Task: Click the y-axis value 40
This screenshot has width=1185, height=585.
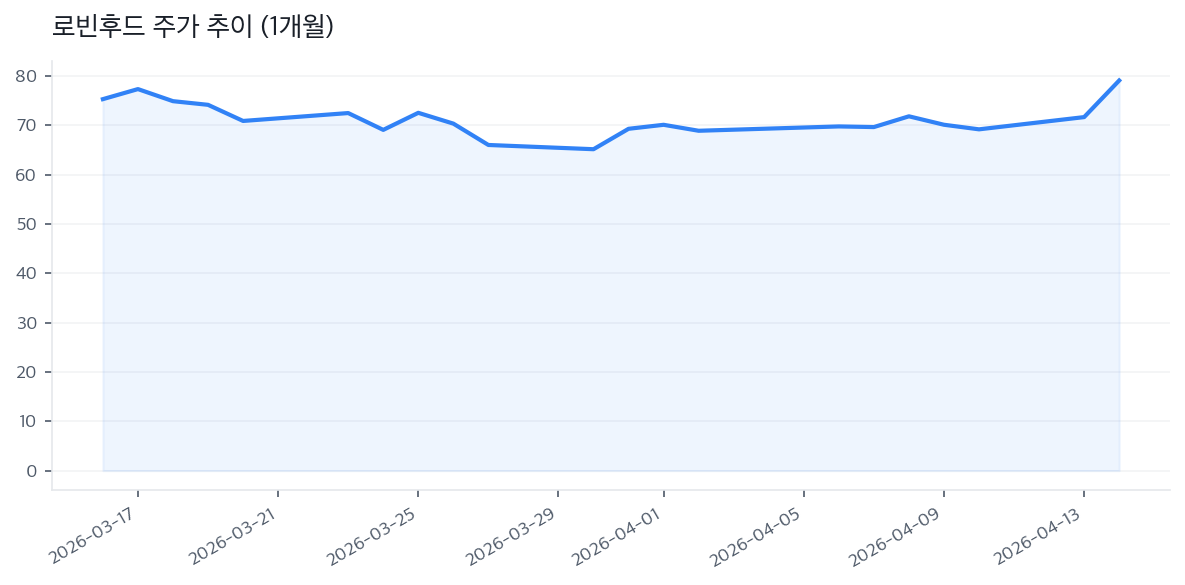Action: point(26,273)
